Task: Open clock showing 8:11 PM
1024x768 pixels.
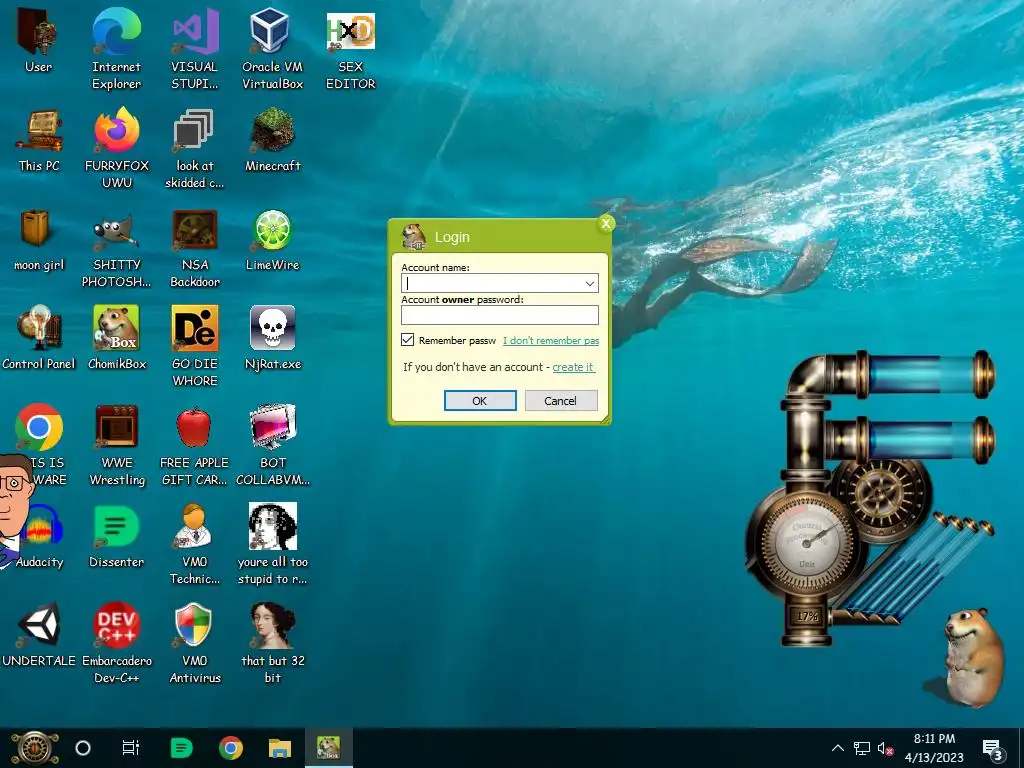Action: coord(934,748)
